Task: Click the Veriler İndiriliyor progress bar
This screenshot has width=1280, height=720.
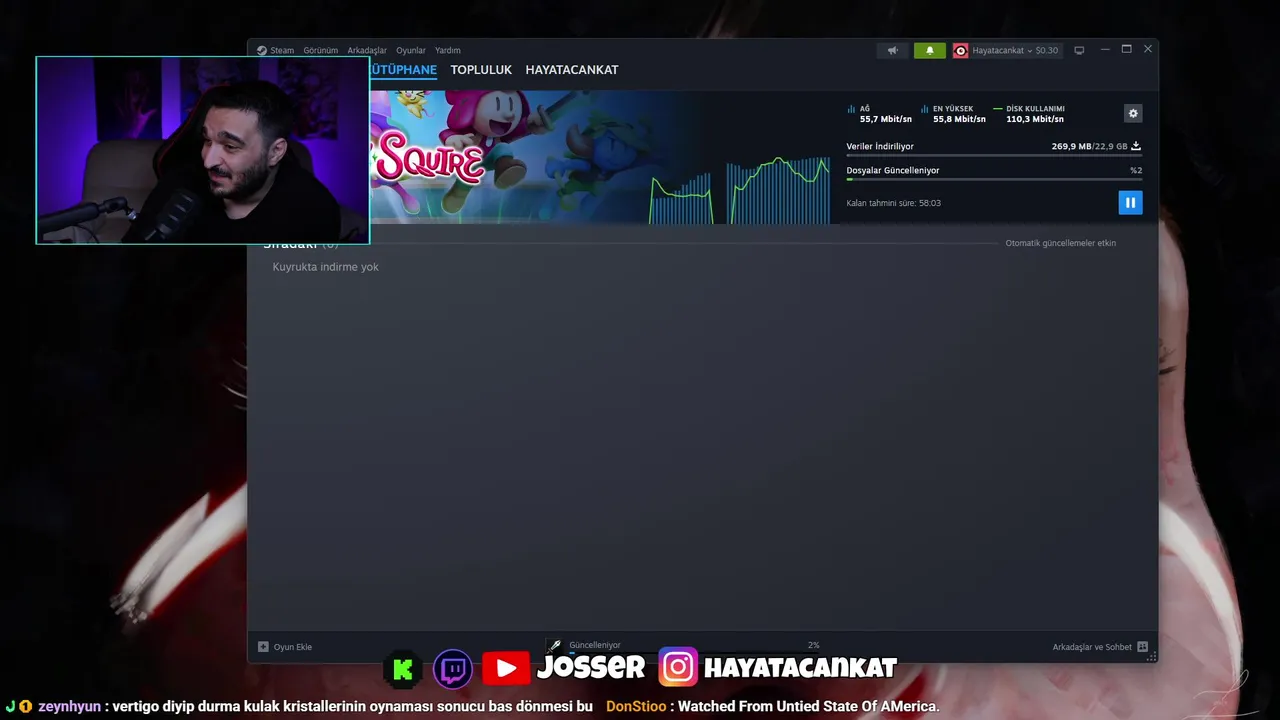Action: [994, 156]
